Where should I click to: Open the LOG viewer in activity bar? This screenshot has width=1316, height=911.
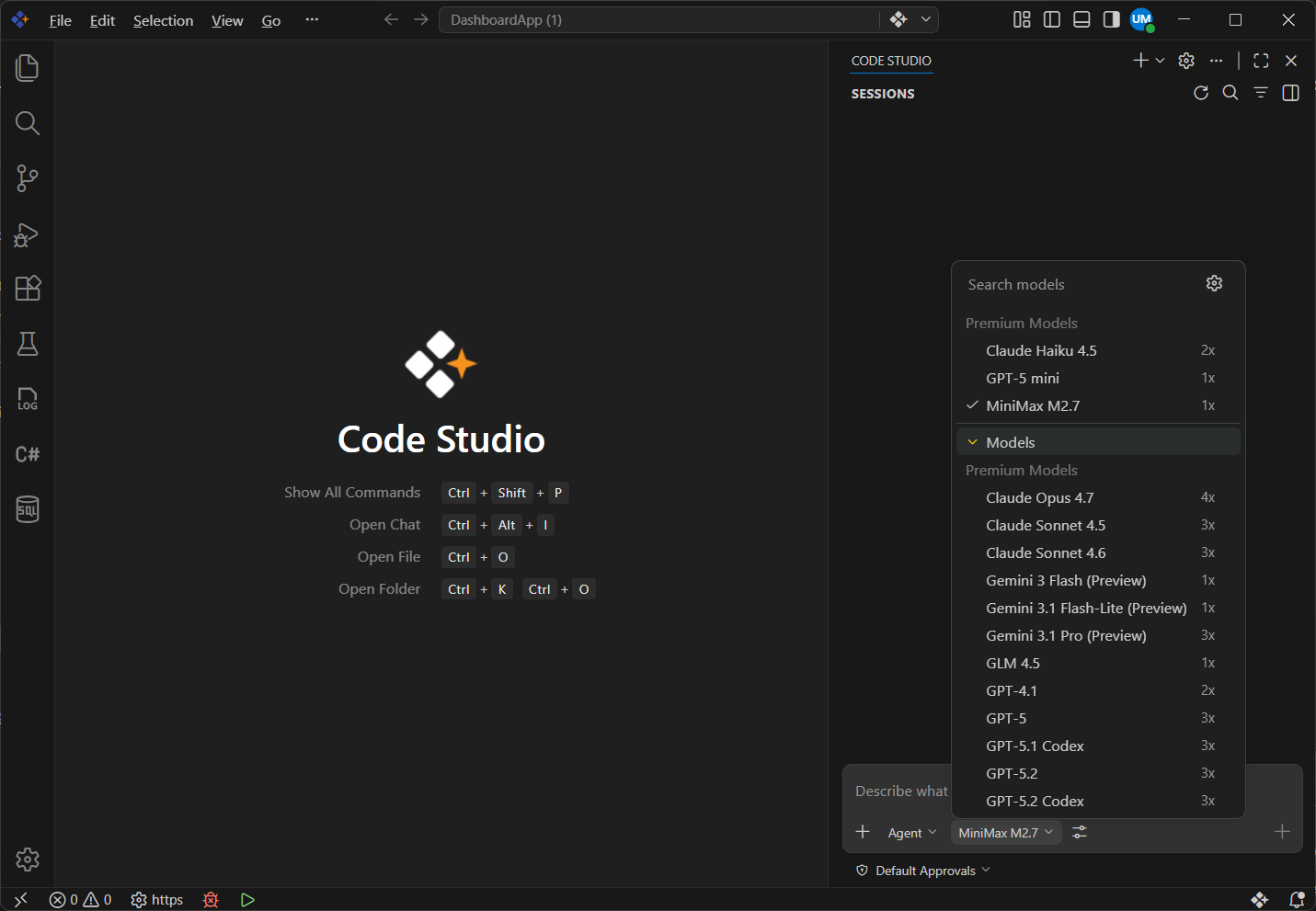(28, 399)
